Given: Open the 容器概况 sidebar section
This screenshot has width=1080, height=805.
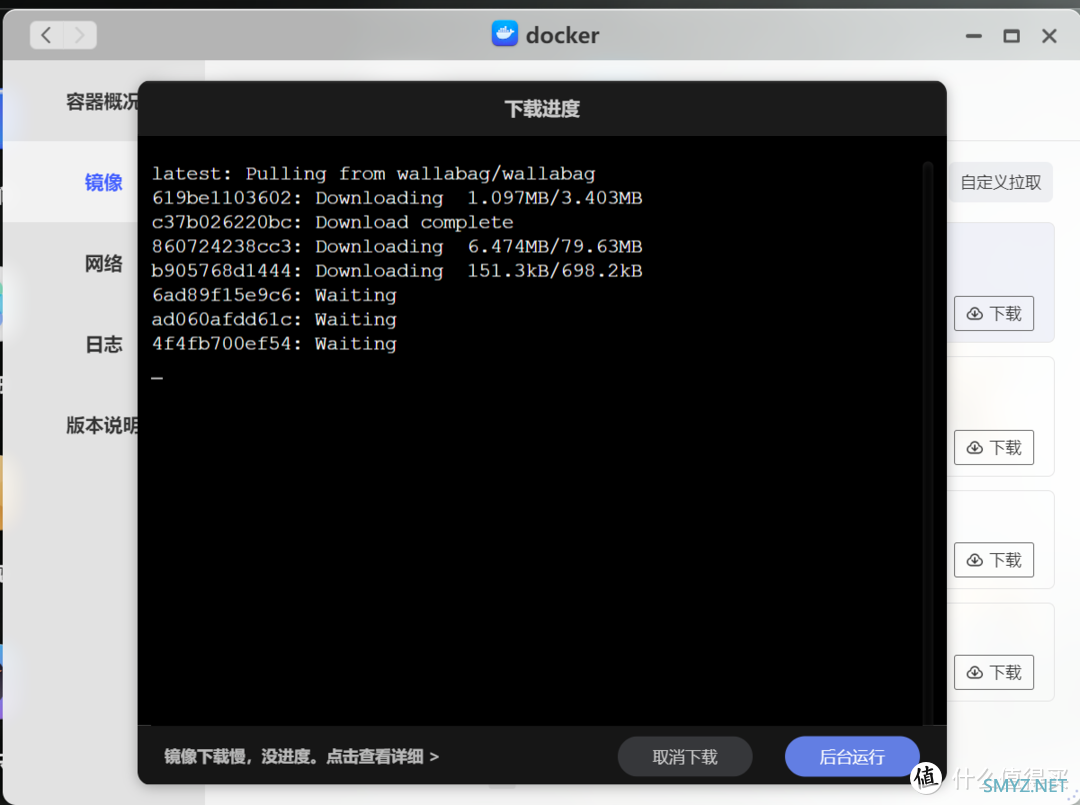Looking at the screenshot, I should pos(102,102).
